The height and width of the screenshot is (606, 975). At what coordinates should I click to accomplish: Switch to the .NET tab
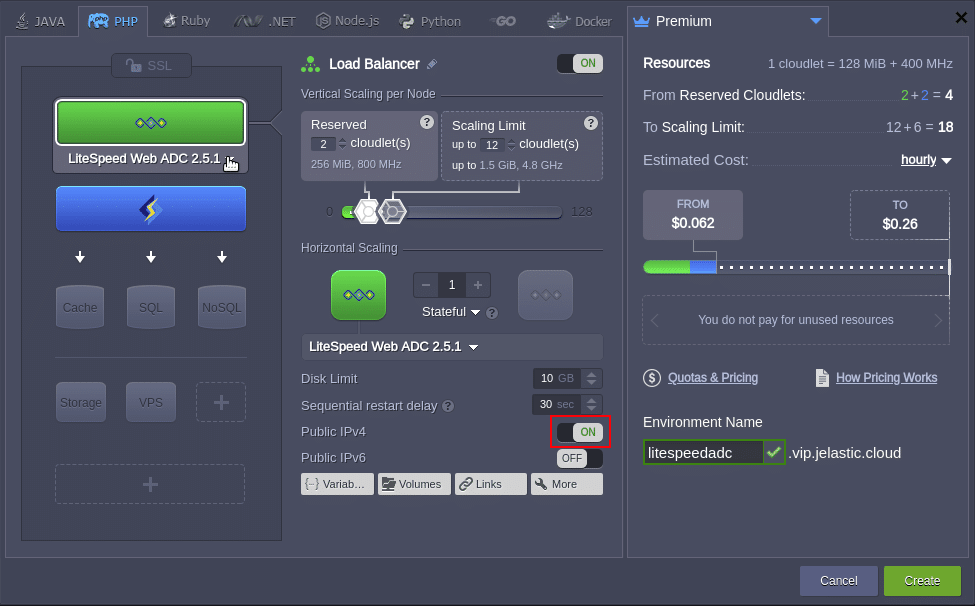pos(264,21)
